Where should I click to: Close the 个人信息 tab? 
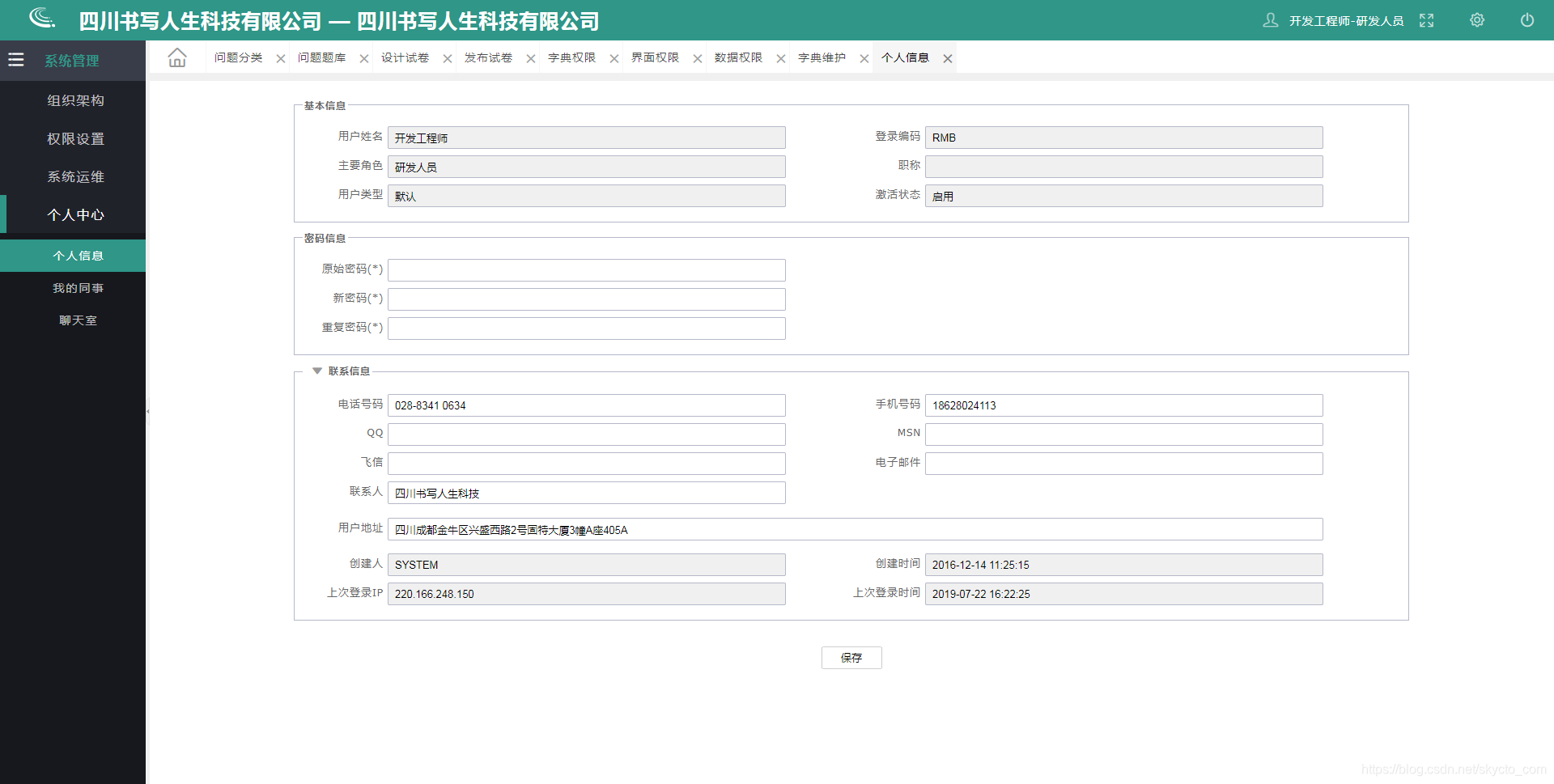coord(948,58)
